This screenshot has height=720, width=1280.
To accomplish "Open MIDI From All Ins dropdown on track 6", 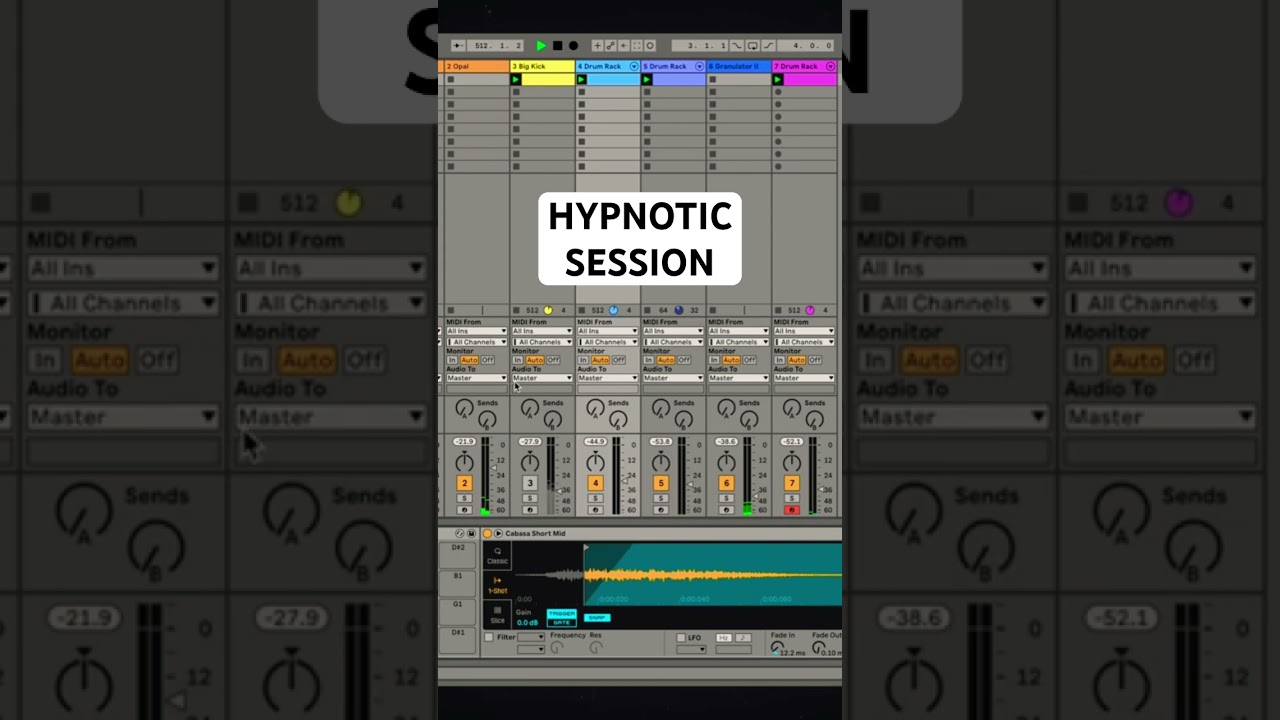I will coord(738,331).
